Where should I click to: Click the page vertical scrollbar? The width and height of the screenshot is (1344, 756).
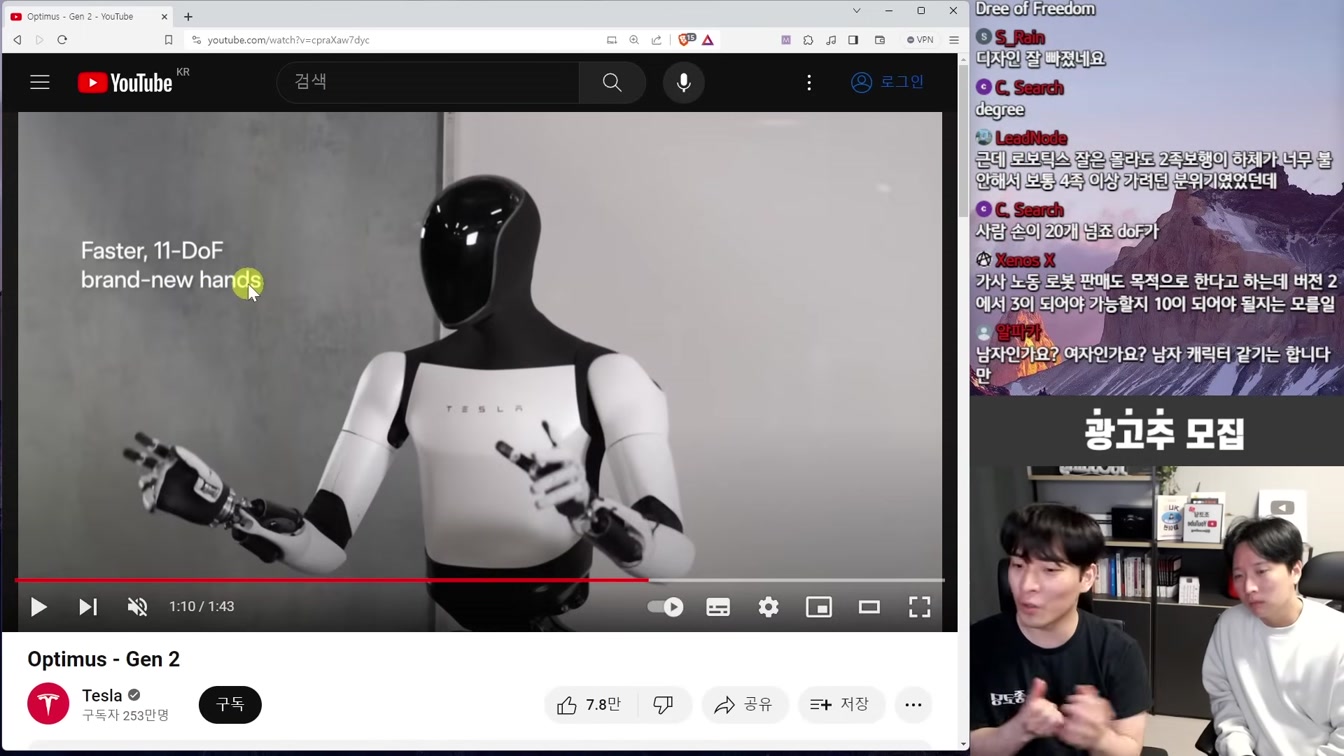[963, 140]
